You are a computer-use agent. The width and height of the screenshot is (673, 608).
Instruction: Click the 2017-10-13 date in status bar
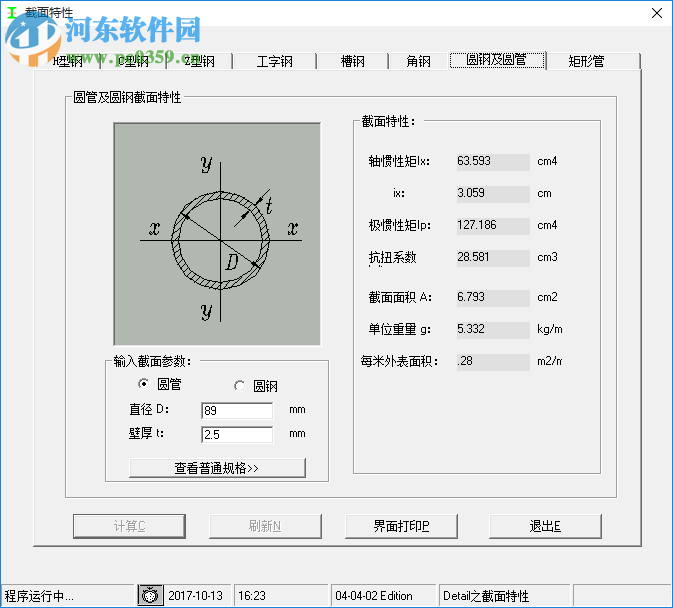(197, 596)
